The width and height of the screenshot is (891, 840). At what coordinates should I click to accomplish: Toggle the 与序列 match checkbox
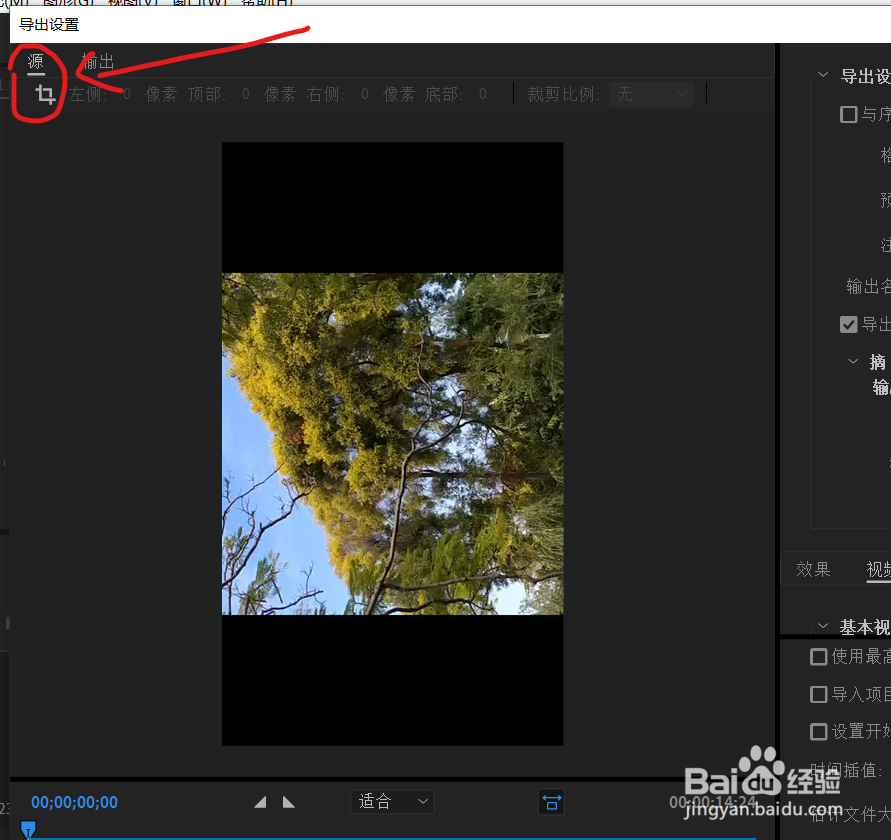click(848, 114)
